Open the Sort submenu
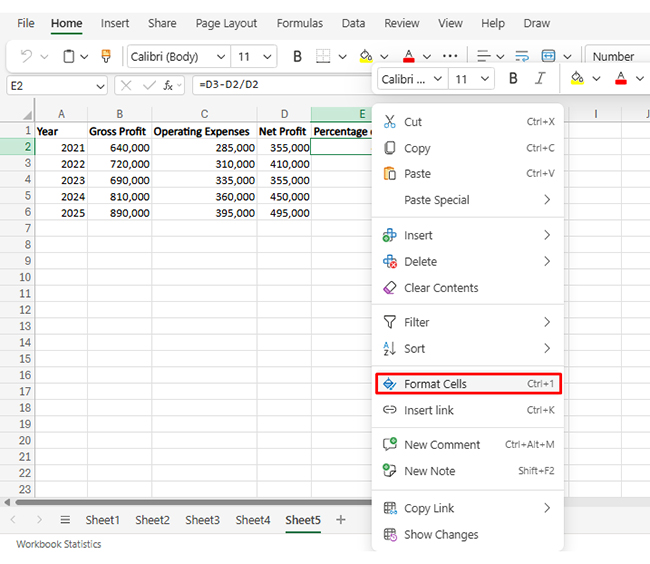The image size is (650, 564). point(469,349)
